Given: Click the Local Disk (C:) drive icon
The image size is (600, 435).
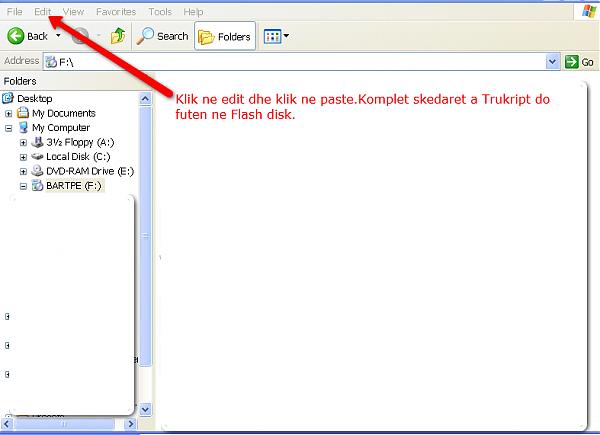Looking at the screenshot, I should pyautogui.click(x=37, y=156).
